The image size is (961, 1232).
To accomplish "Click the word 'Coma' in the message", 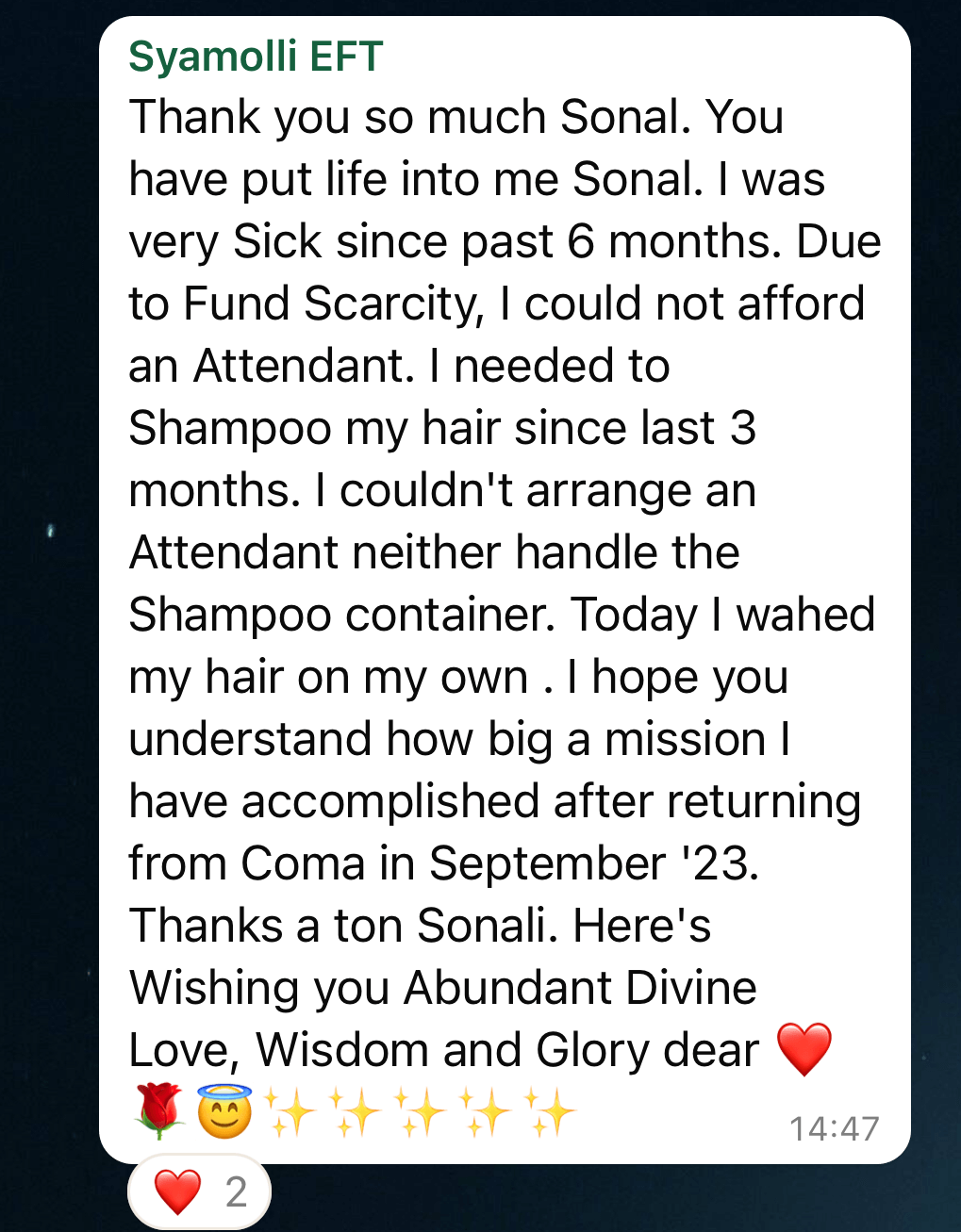I will [302, 863].
